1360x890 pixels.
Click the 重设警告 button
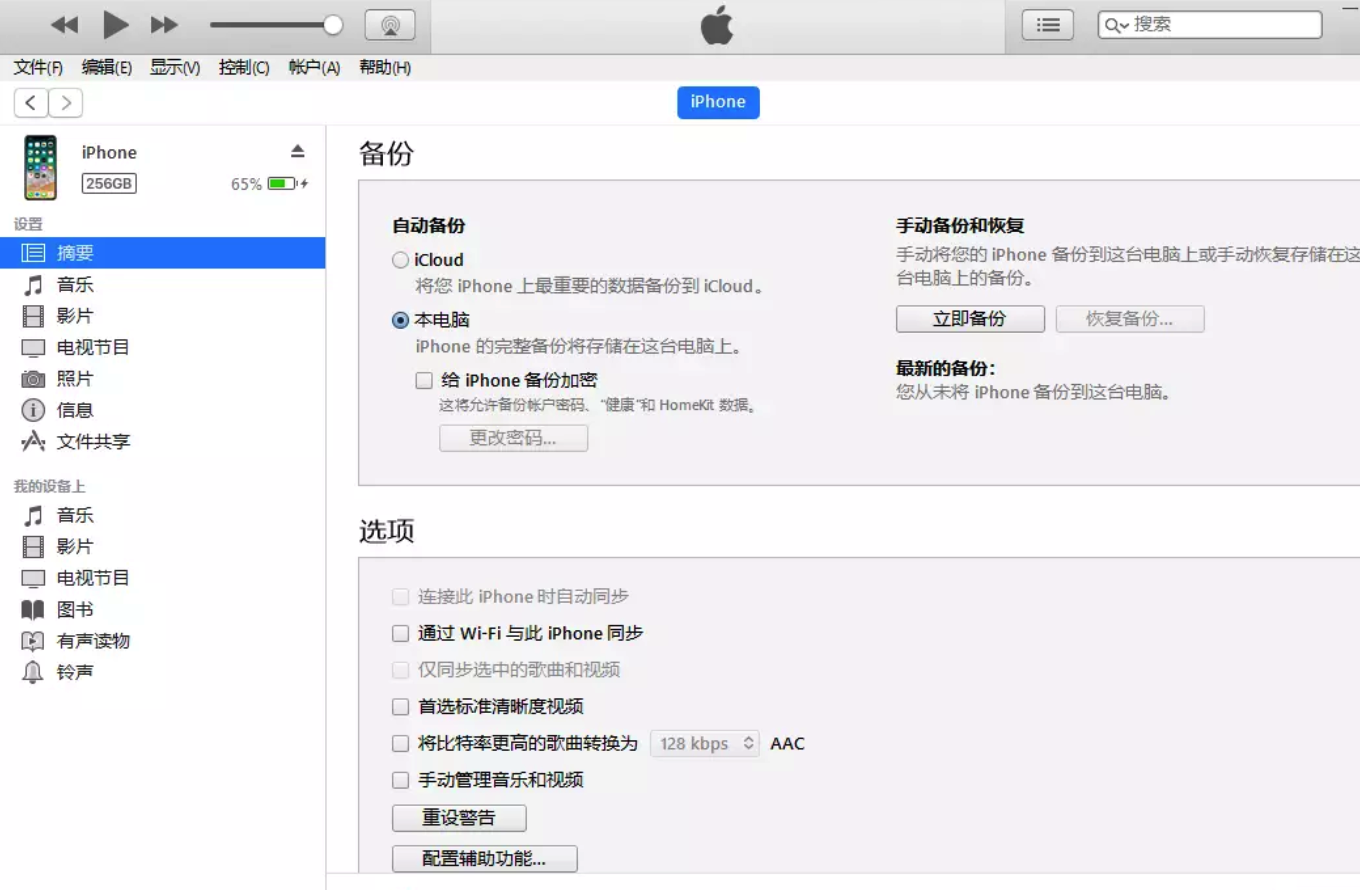point(459,818)
